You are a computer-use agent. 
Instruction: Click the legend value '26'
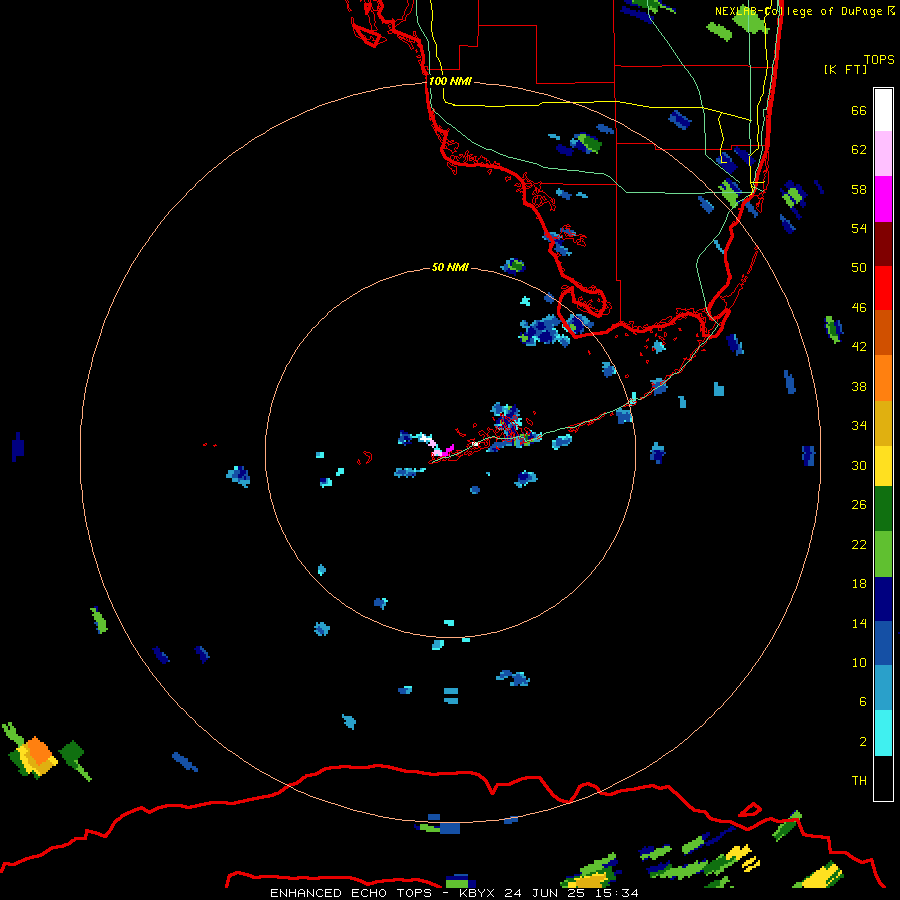(859, 505)
